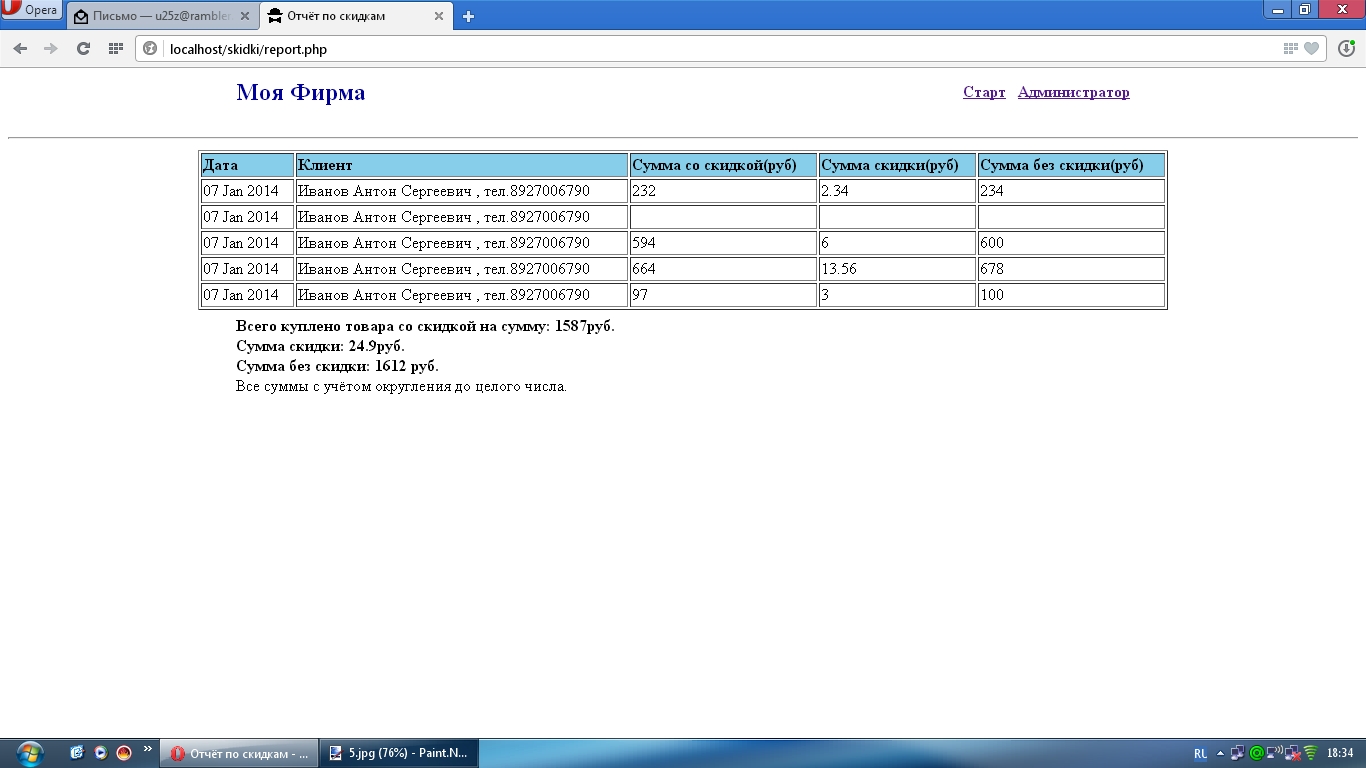
Task: Open the downloads icon in toolbar
Action: 1346,48
